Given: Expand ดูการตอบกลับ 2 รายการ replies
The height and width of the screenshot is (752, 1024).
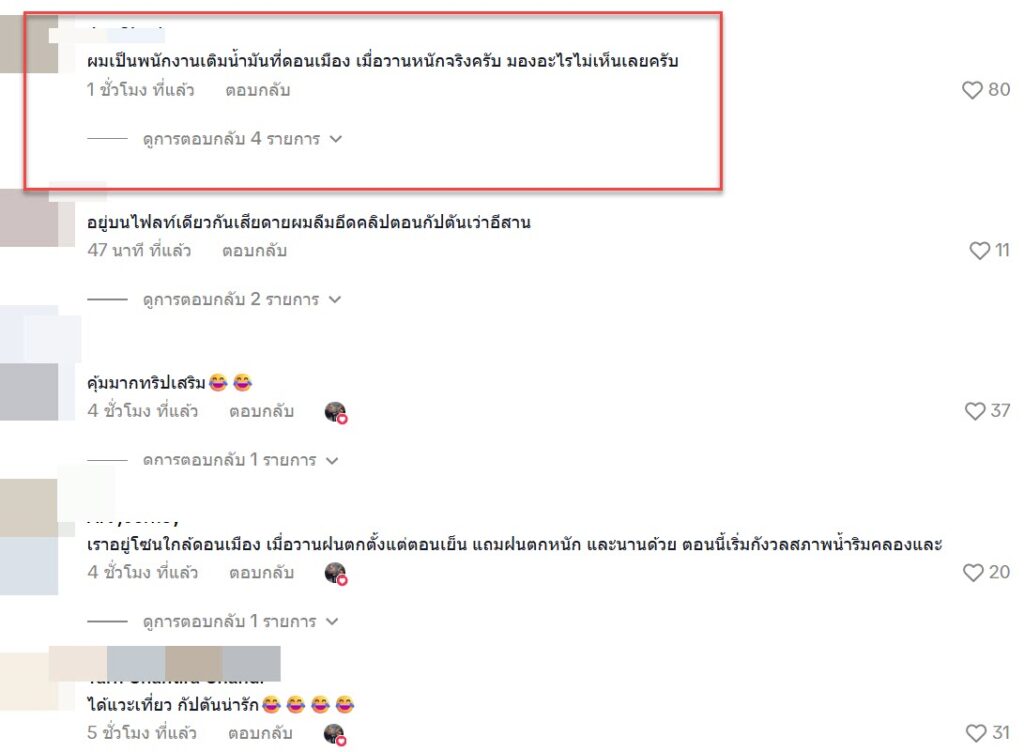Looking at the screenshot, I should (242, 299).
